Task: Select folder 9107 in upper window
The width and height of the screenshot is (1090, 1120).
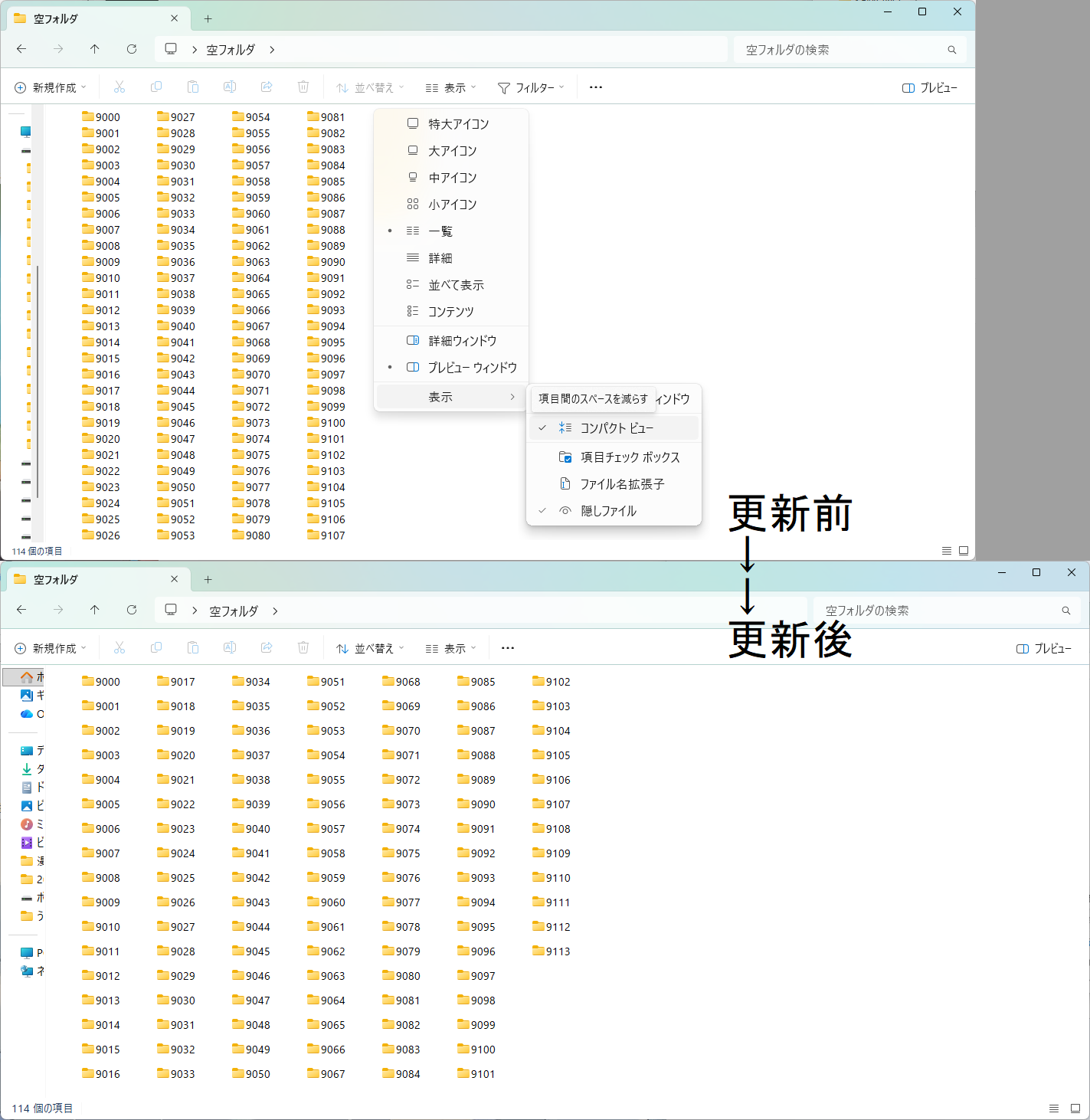Action: [326, 535]
